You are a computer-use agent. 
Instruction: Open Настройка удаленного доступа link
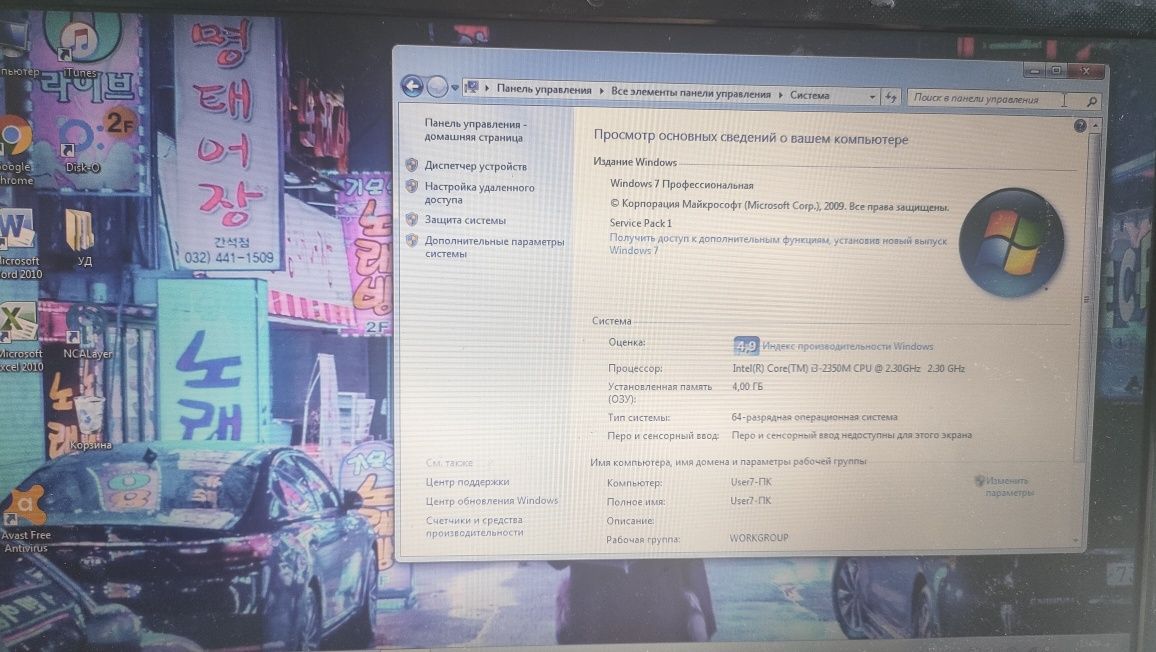click(x=479, y=193)
